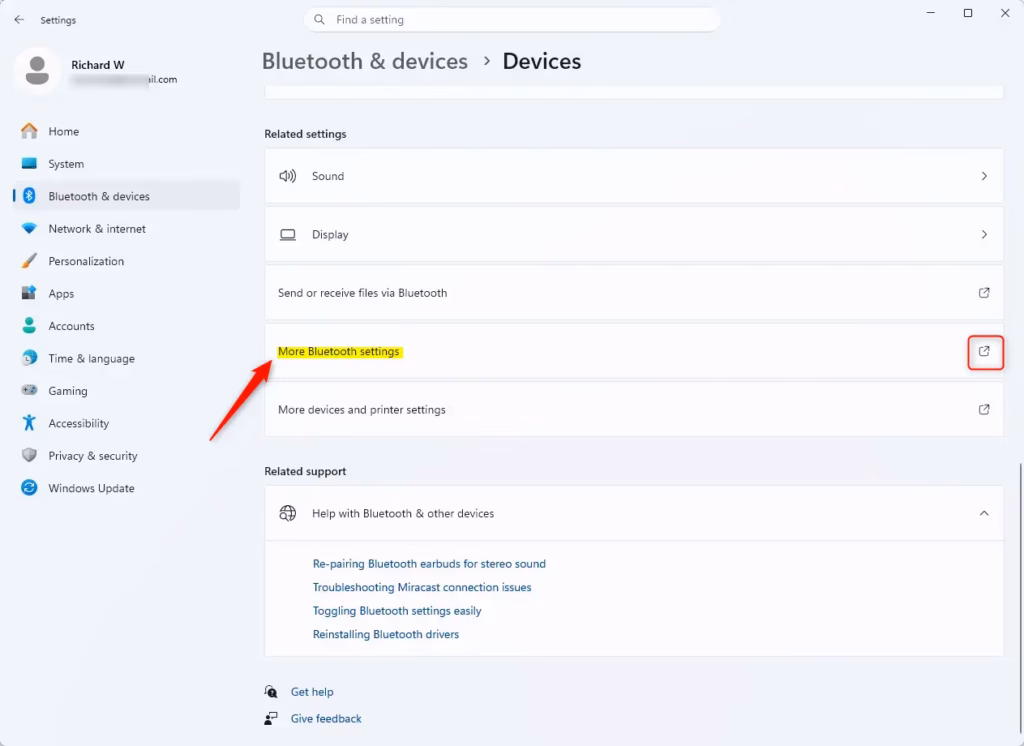Click the Gaming controller icon
Viewport: 1024px width, 746px height.
[x=29, y=390]
